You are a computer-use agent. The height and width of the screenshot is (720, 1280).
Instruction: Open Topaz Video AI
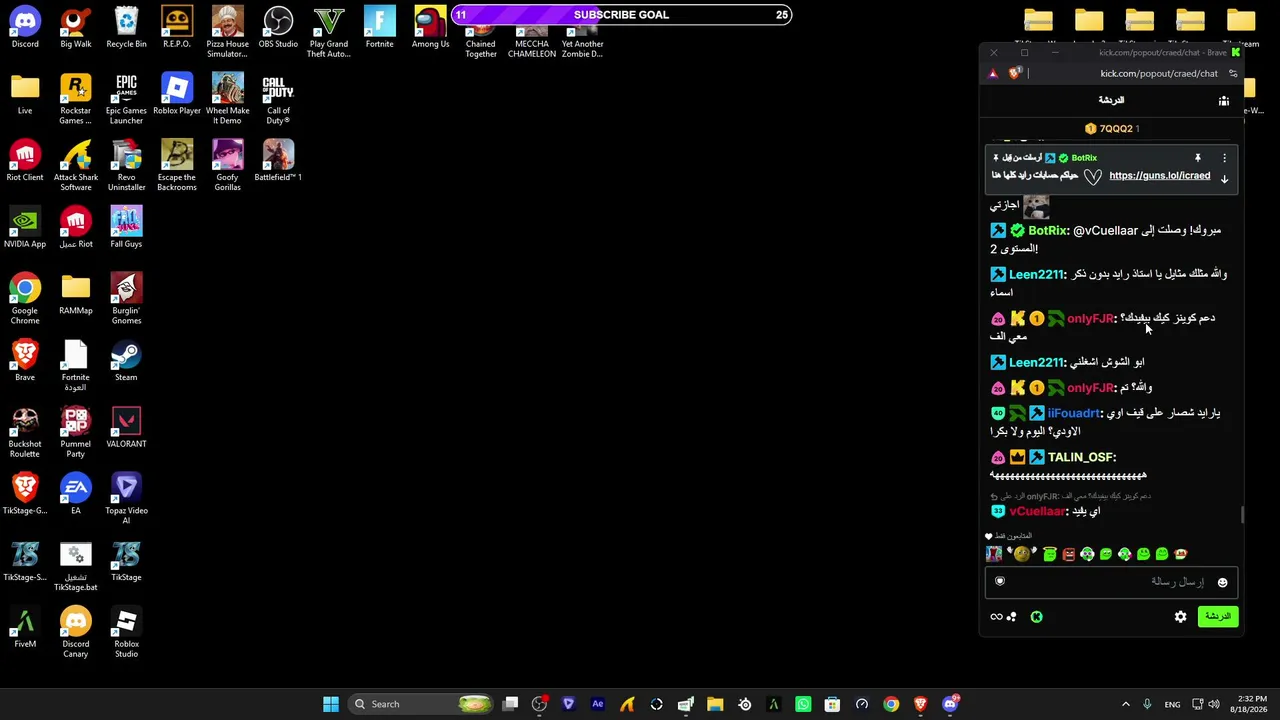126,499
